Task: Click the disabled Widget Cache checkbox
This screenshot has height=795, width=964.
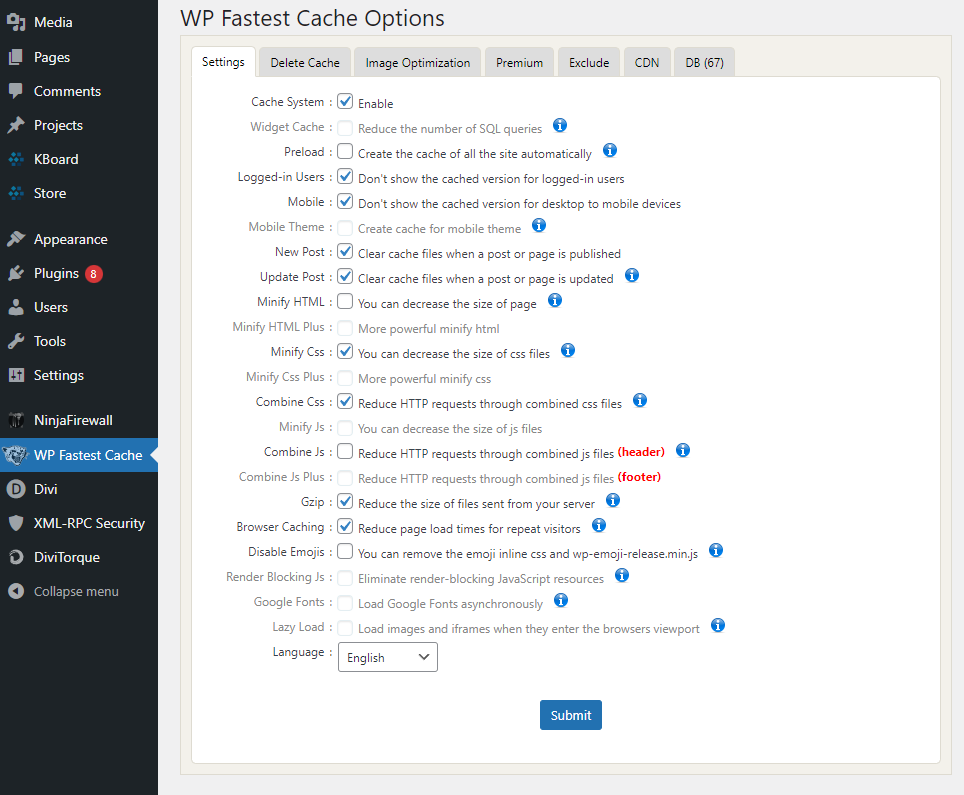Action: click(x=345, y=127)
